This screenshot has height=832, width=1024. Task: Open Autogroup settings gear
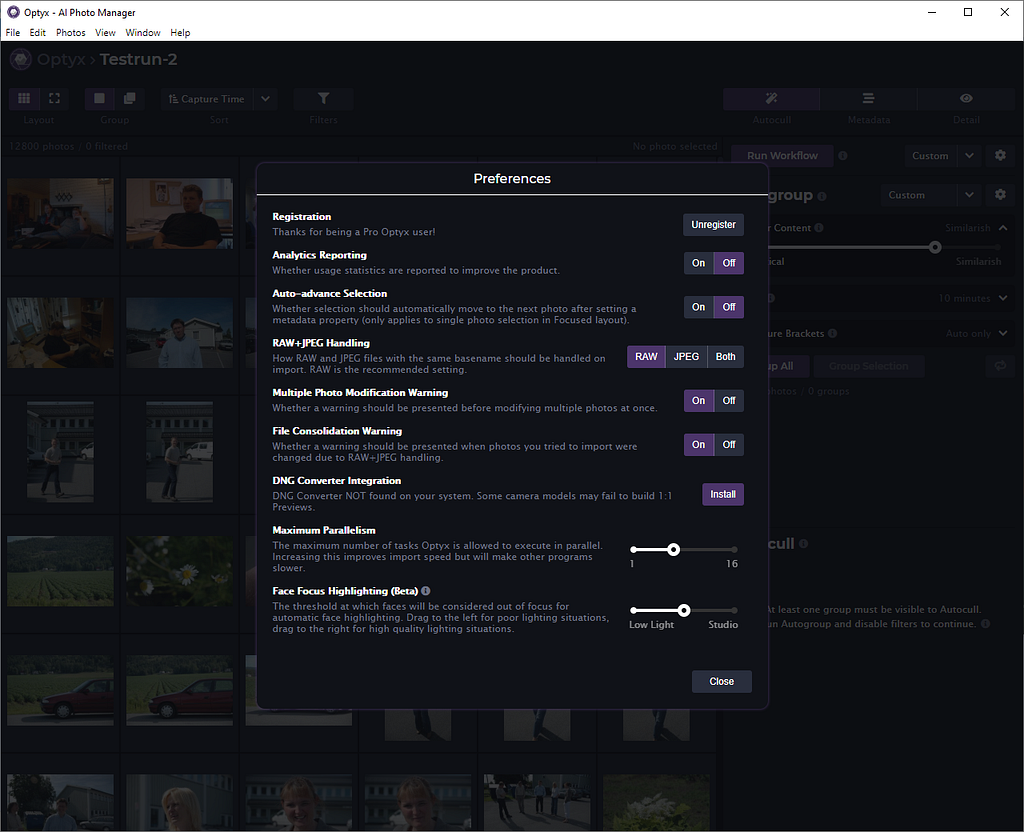click(1000, 195)
